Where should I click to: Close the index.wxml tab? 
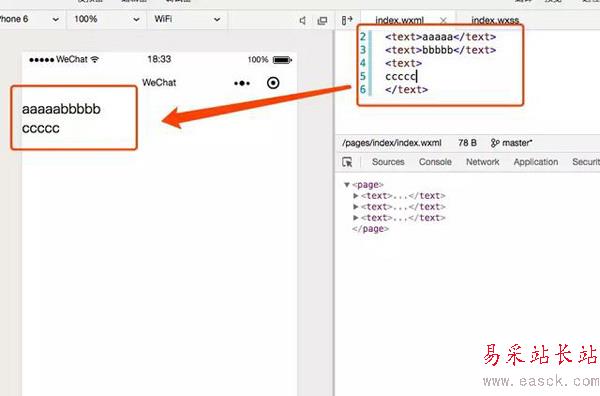[443, 20]
